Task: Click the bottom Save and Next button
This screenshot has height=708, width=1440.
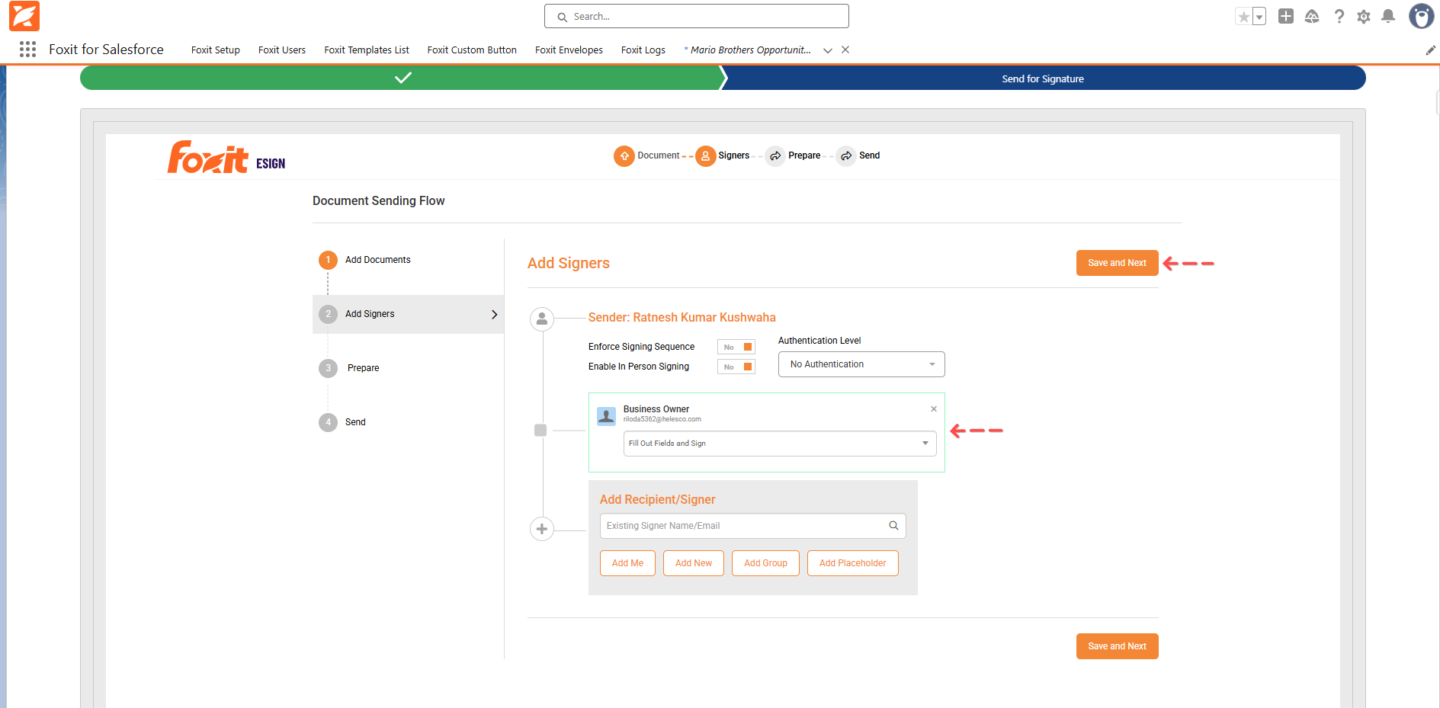Action: pyautogui.click(x=1117, y=646)
